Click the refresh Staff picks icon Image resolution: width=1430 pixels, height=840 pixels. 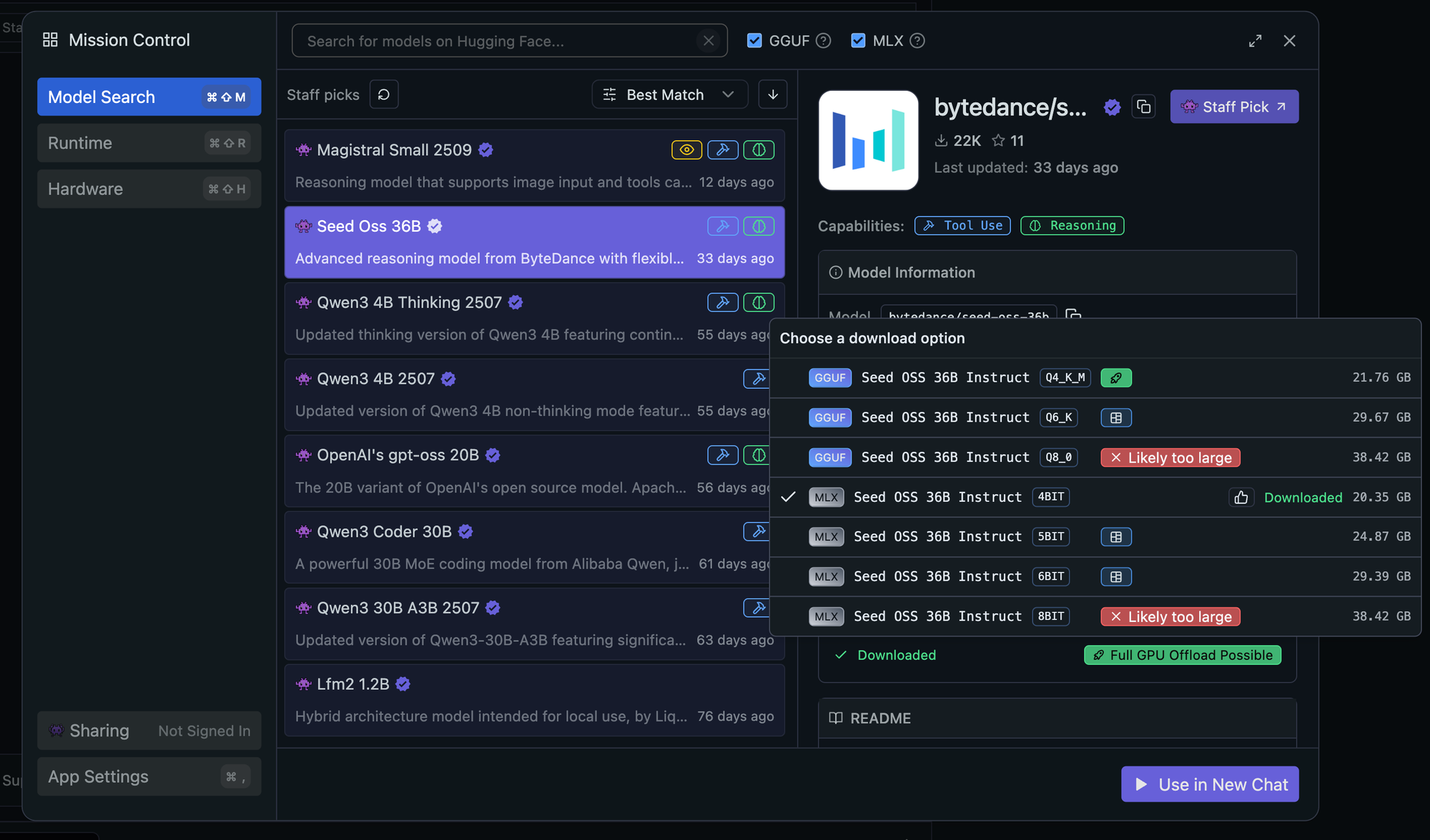(384, 94)
